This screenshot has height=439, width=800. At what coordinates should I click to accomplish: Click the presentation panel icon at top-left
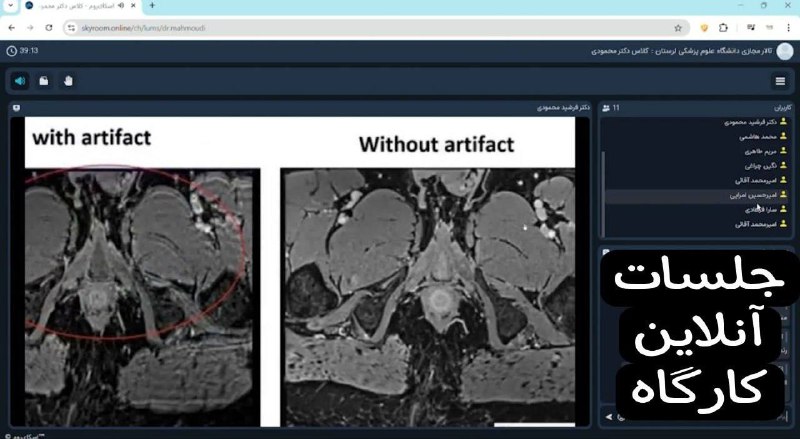tap(15, 107)
